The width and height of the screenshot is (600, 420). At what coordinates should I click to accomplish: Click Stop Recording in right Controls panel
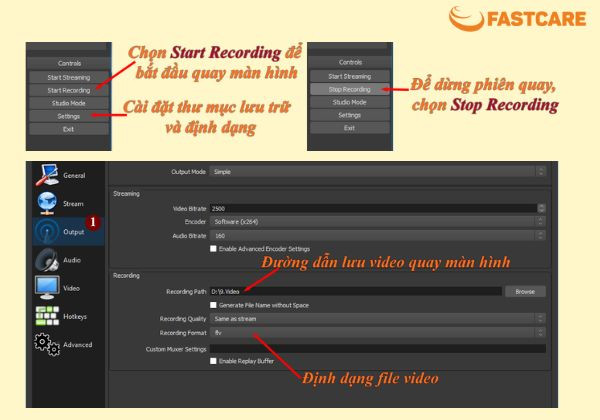coord(350,89)
